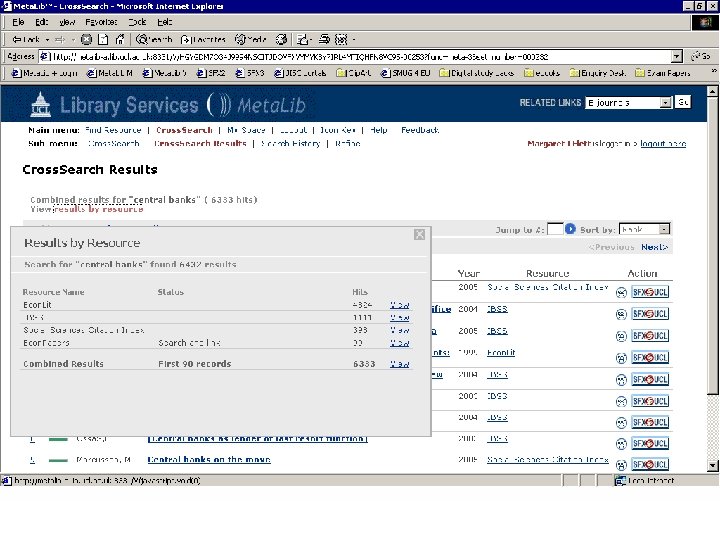720x540 pixels.
Task: Open the browser Search toolbar button
Action: 154,39
